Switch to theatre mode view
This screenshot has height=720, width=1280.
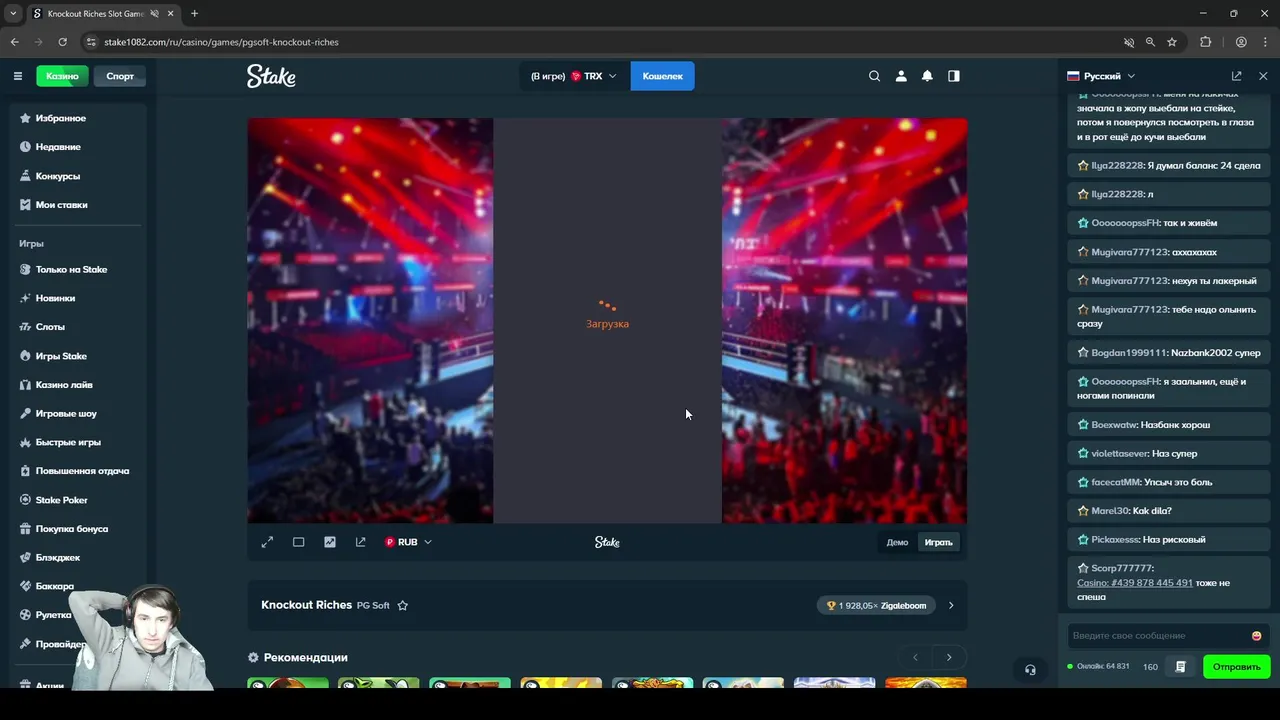click(x=298, y=542)
